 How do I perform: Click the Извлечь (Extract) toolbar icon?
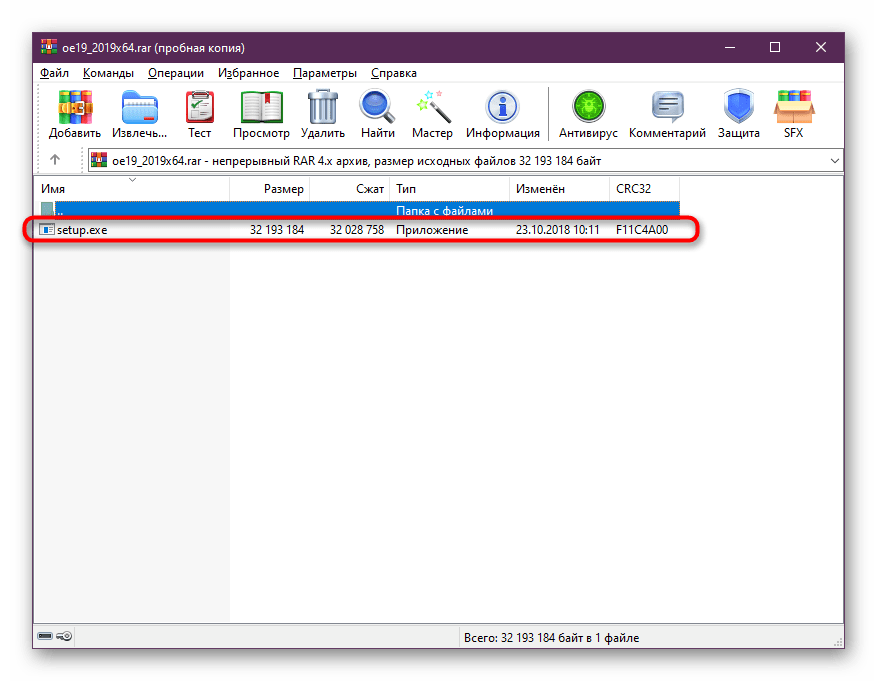pos(139,113)
